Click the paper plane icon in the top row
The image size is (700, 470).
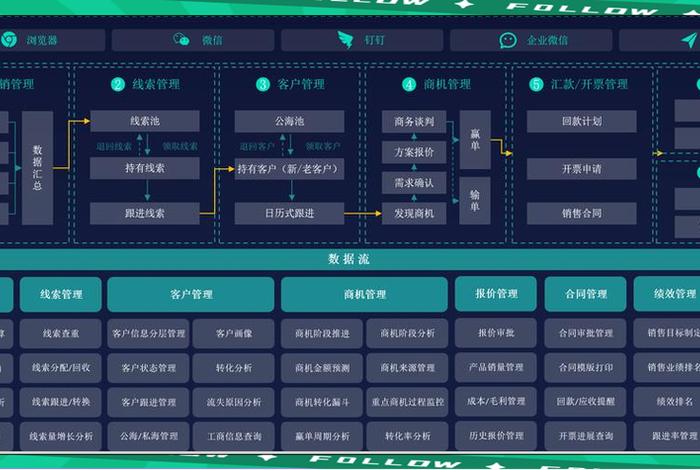coord(689,40)
